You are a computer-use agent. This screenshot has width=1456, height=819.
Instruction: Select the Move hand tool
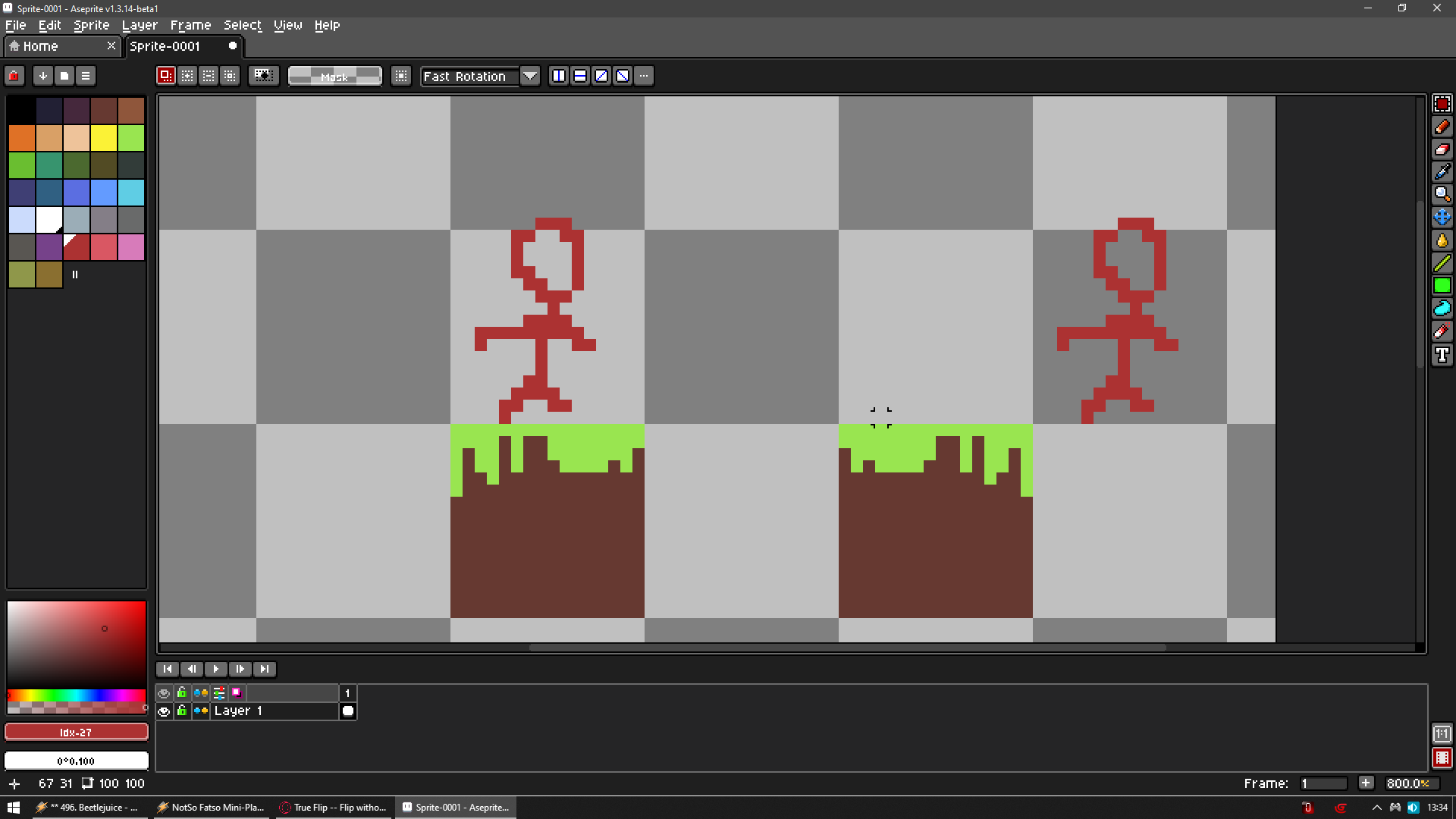click(1442, 218)
